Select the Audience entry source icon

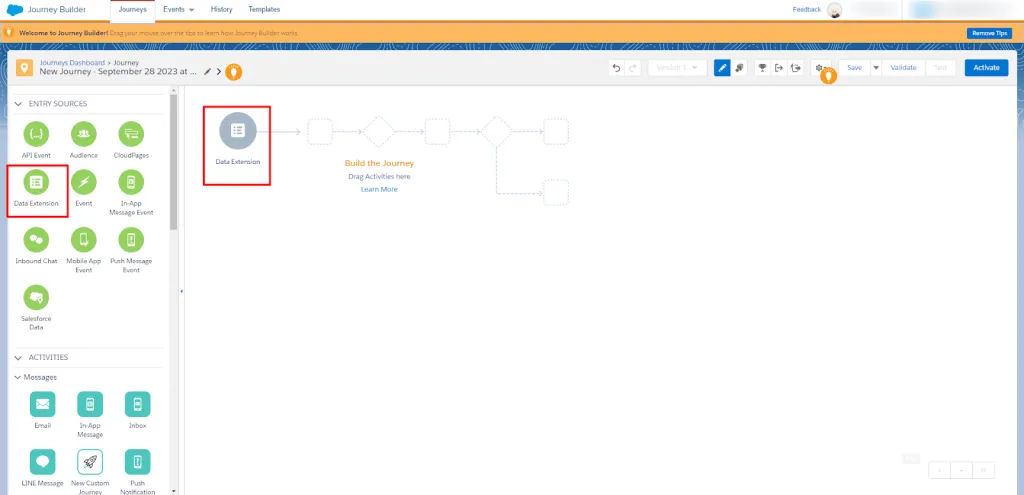coord(84,134)
